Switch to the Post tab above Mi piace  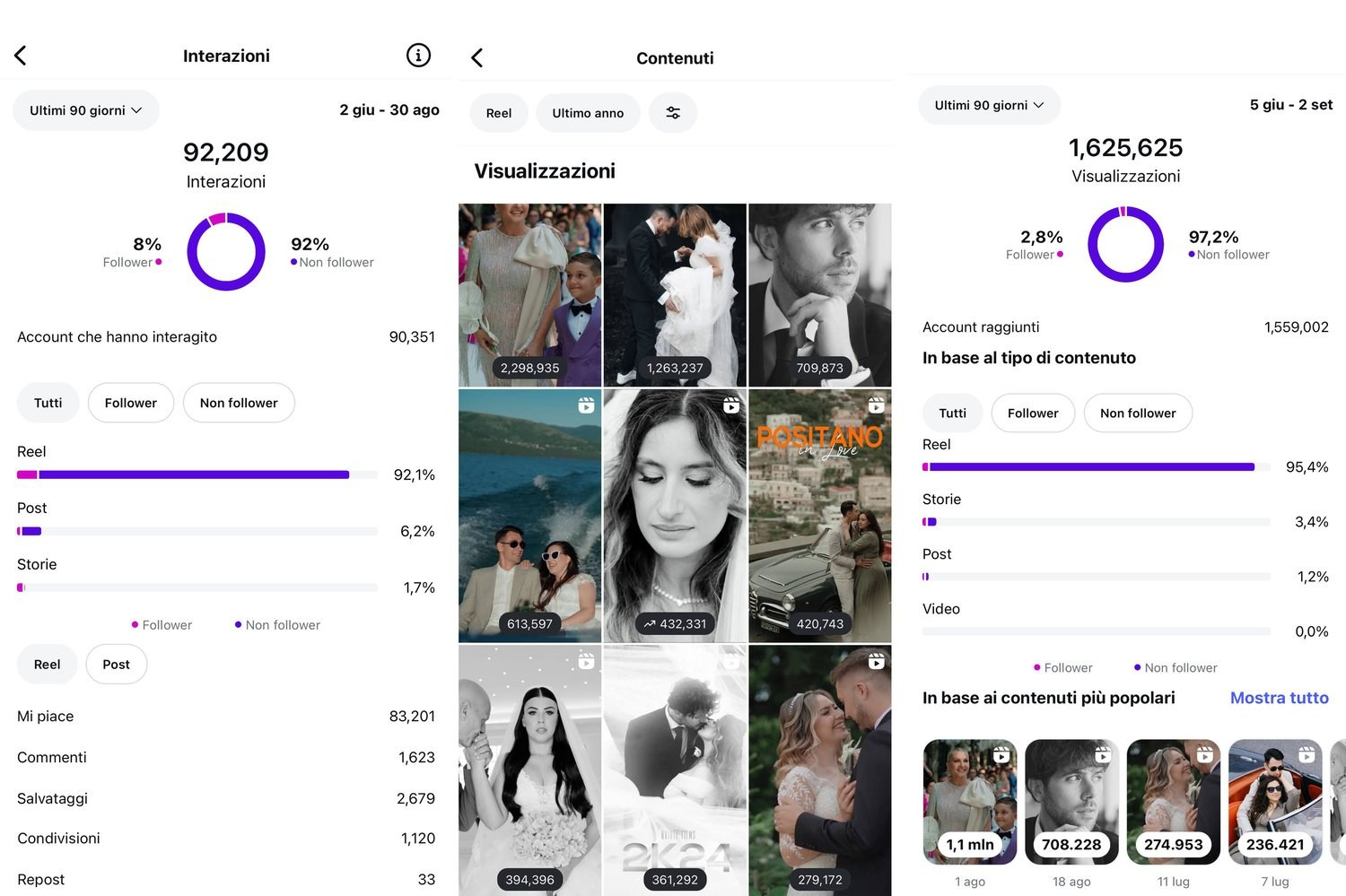(x=117, y=665)
